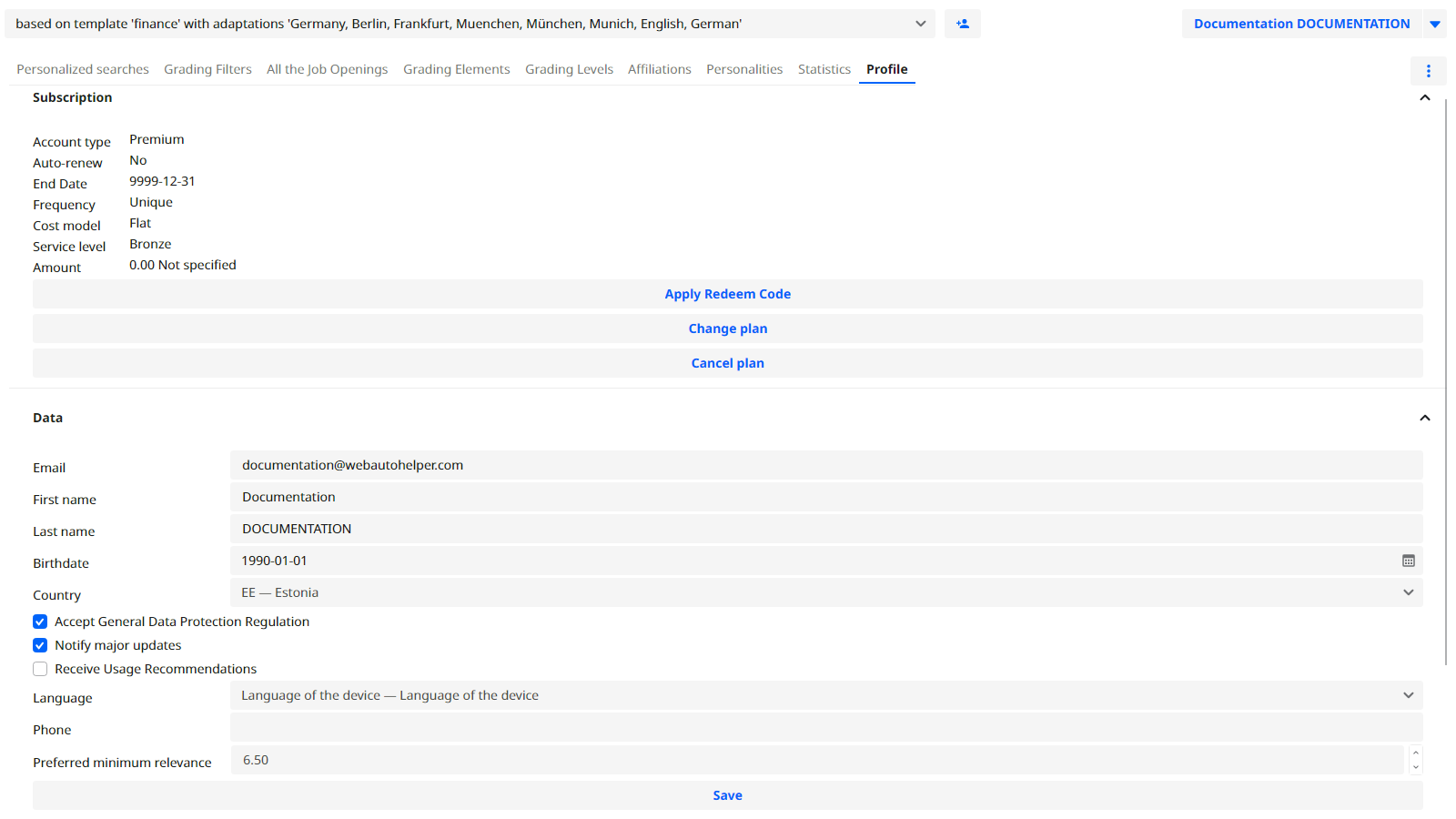Increase Preferred minimum relevance with up arrow
1456x819 pixels.
pos(1415,753)
